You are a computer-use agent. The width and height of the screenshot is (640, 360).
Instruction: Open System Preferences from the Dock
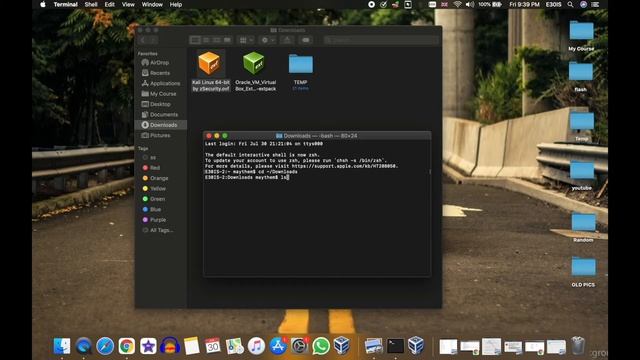pos(299,346)
